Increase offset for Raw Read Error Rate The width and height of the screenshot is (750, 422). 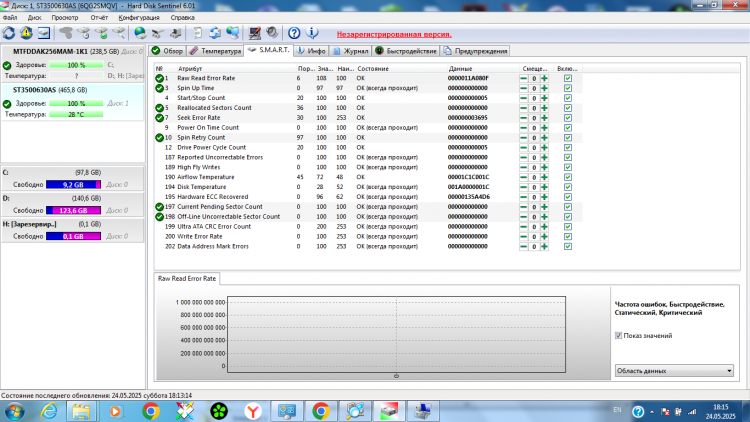[544, 78]
